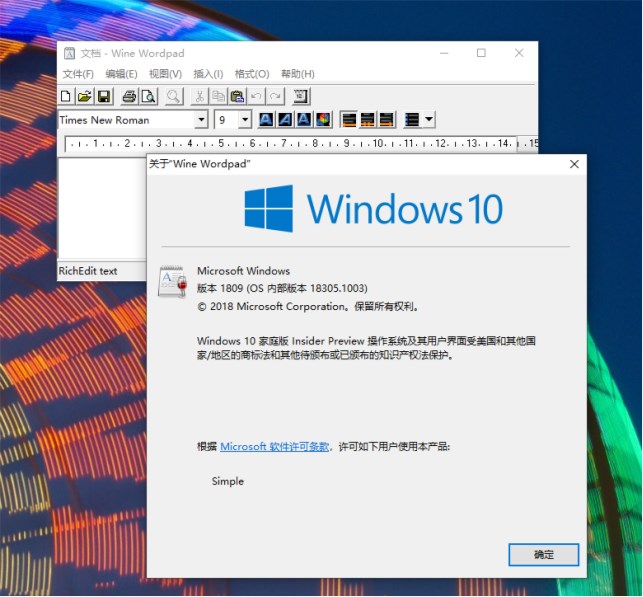Create a new document in Wine Wordpad
643x597 pixels.
[66, 96]
